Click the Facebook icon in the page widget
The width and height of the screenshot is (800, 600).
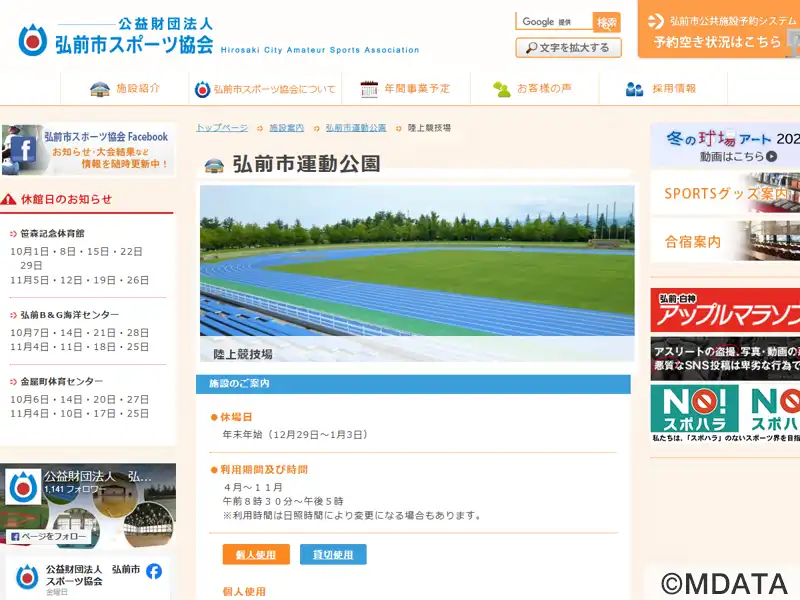tap(154, 571)
